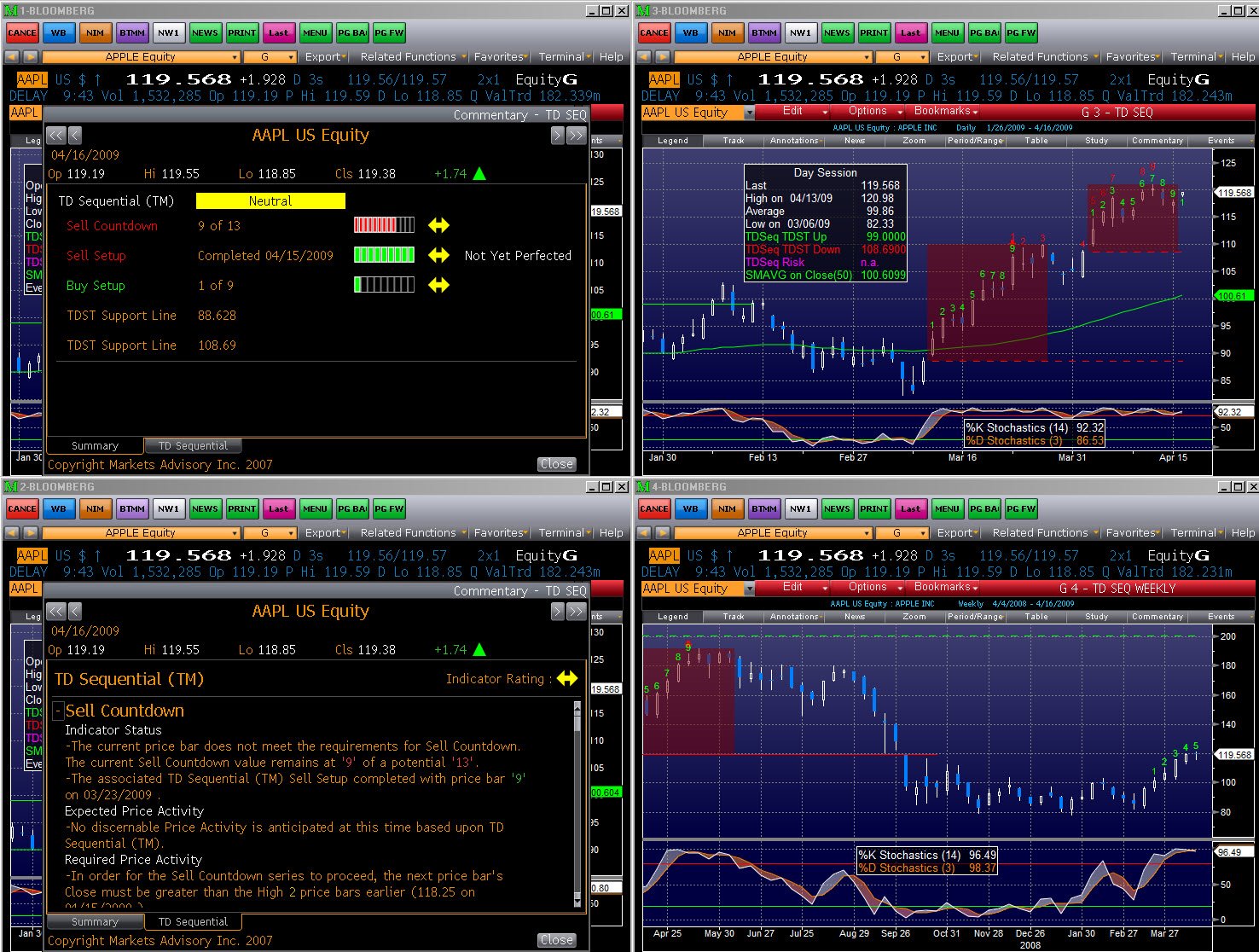Click the '9 of 13' Sell Countdown value
This screenshot has height=952, width=1259.
click(219, 226)
